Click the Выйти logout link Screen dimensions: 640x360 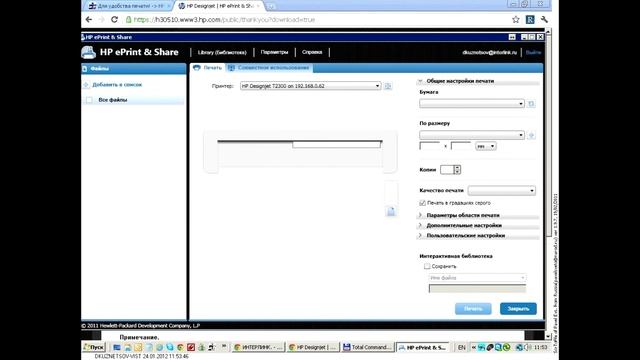coord(533,52)
